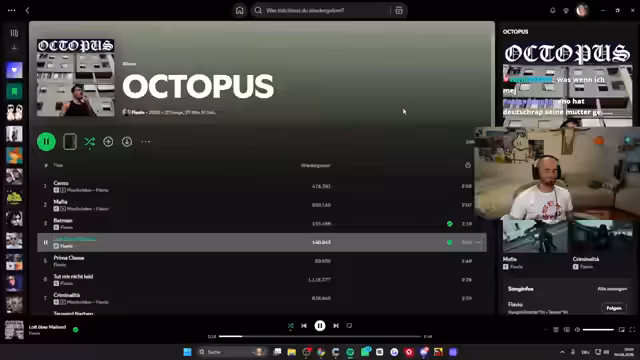Open Liked Songs heart playlist in sidebar
This screenshot has height=360, width=640.
(x=14, y=70)
